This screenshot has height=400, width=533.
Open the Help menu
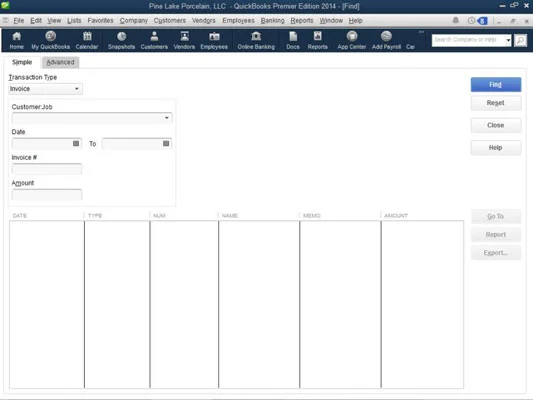(x=355, y=20)
